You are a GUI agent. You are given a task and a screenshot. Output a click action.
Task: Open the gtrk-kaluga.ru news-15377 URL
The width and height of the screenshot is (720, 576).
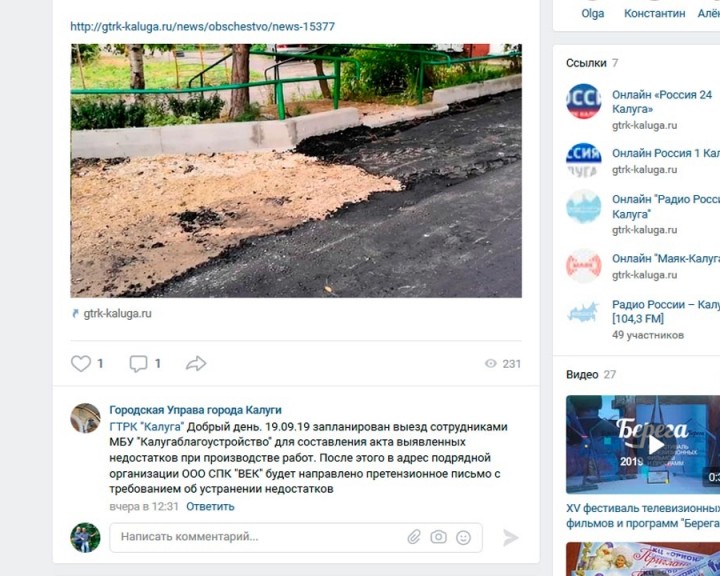click(202, 27)
